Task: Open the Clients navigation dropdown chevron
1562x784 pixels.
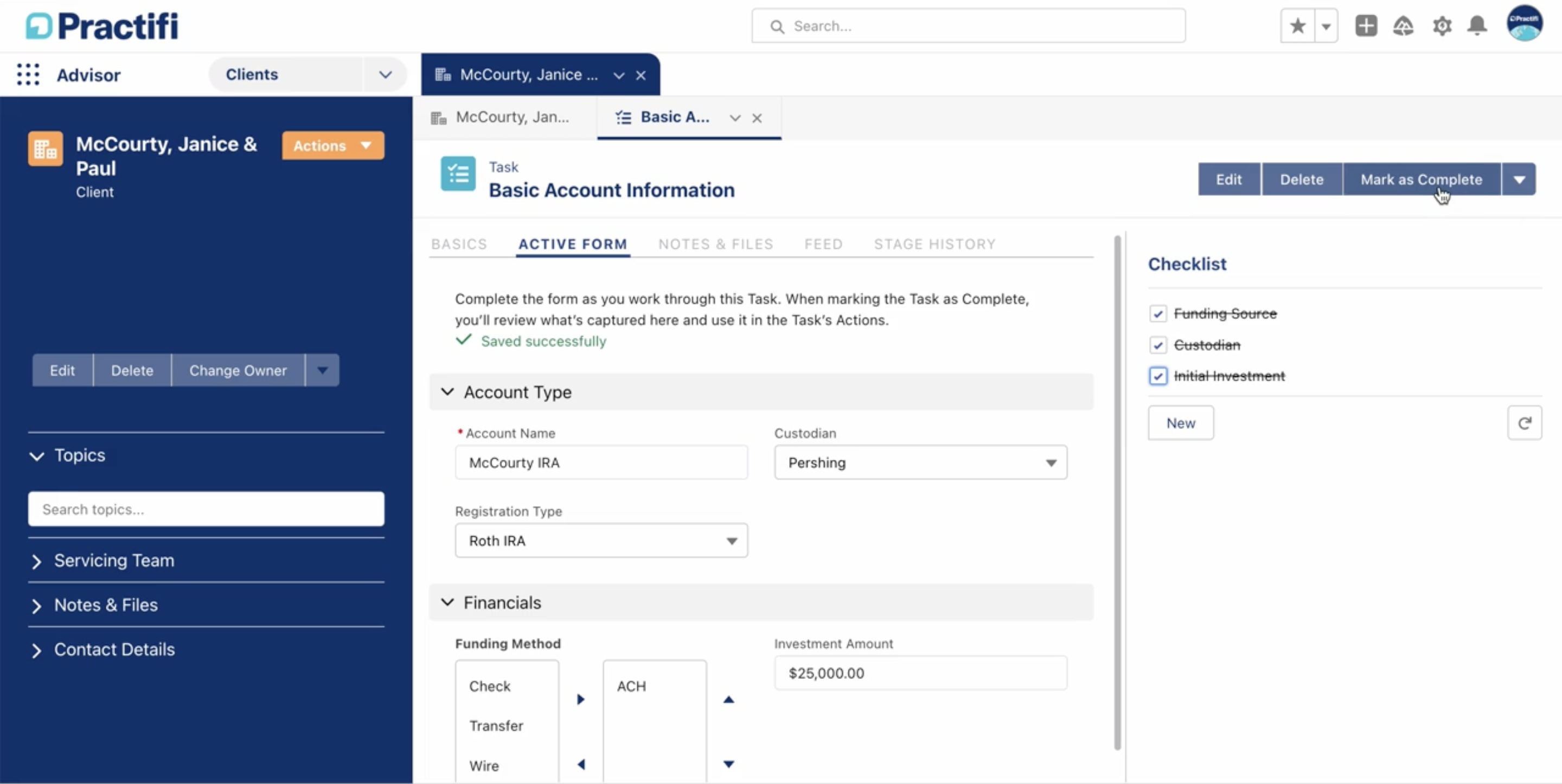Action: (385, 75)
